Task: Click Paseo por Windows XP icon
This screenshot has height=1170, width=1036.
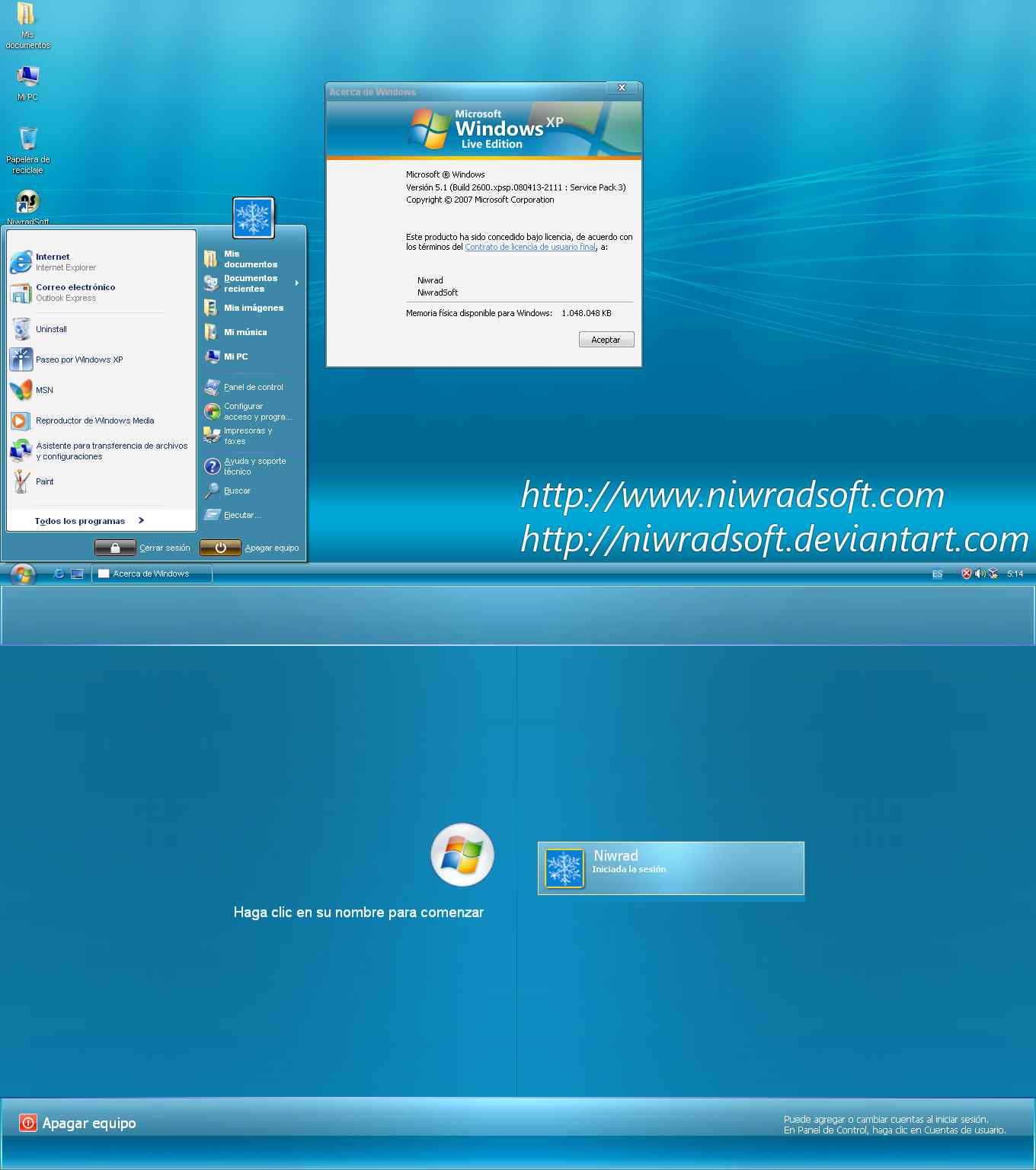Action: coord(21,360)
